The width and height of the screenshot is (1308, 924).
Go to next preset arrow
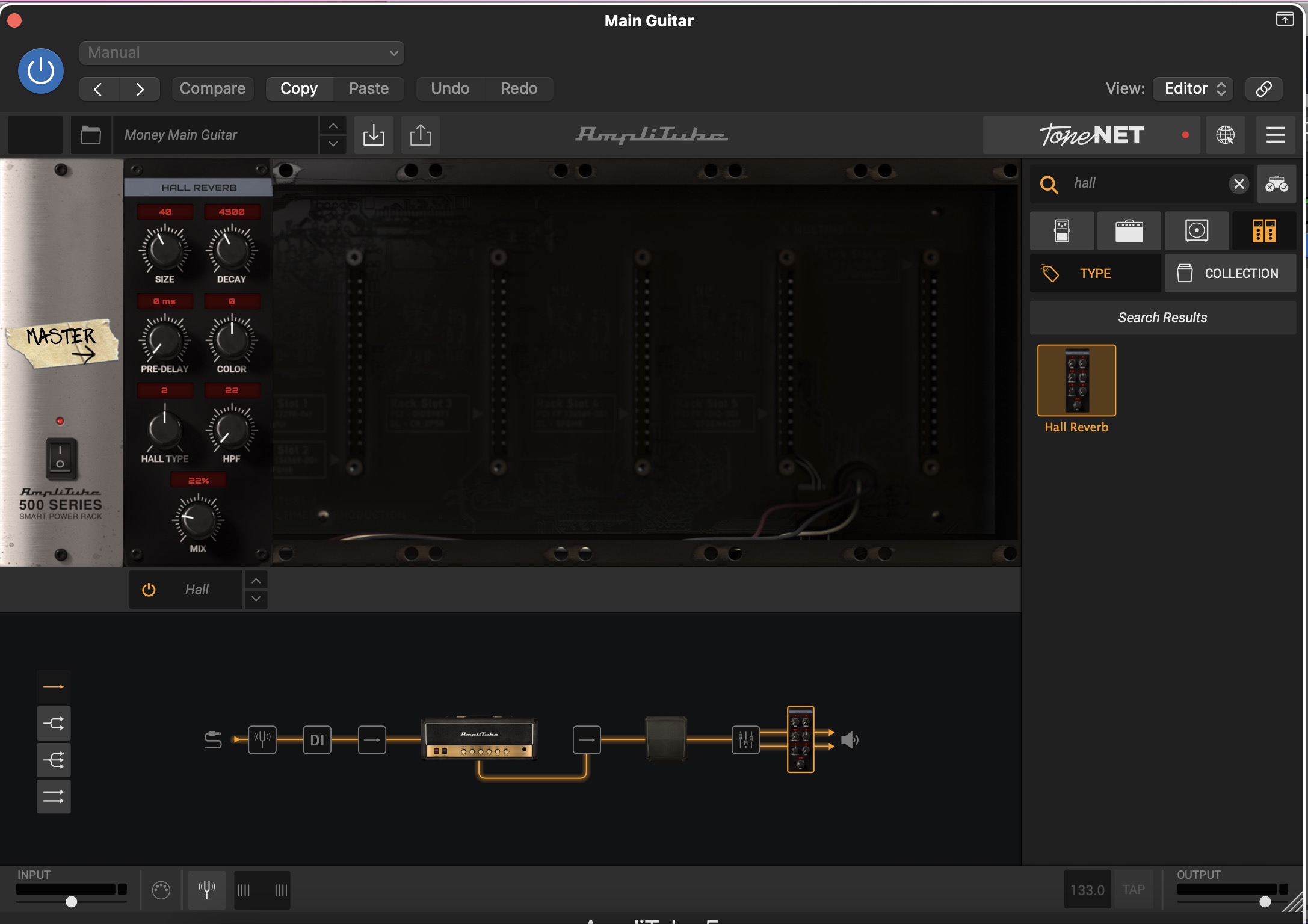pyautogui.click(x=140, y=89)
